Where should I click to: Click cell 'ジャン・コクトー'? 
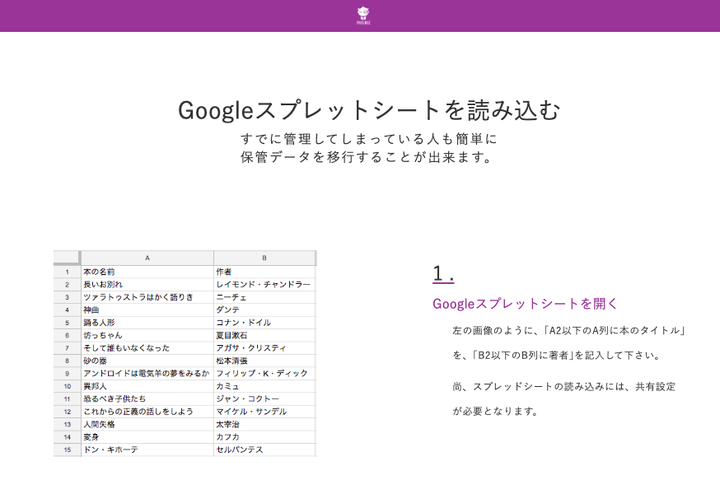tap(264, 399)
